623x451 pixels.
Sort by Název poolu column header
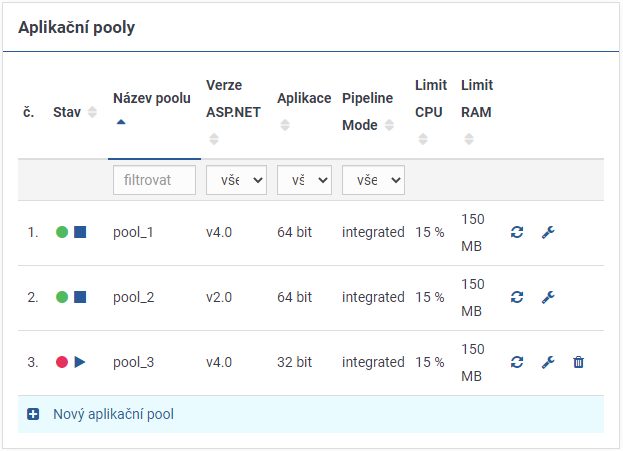pos(152,99)
